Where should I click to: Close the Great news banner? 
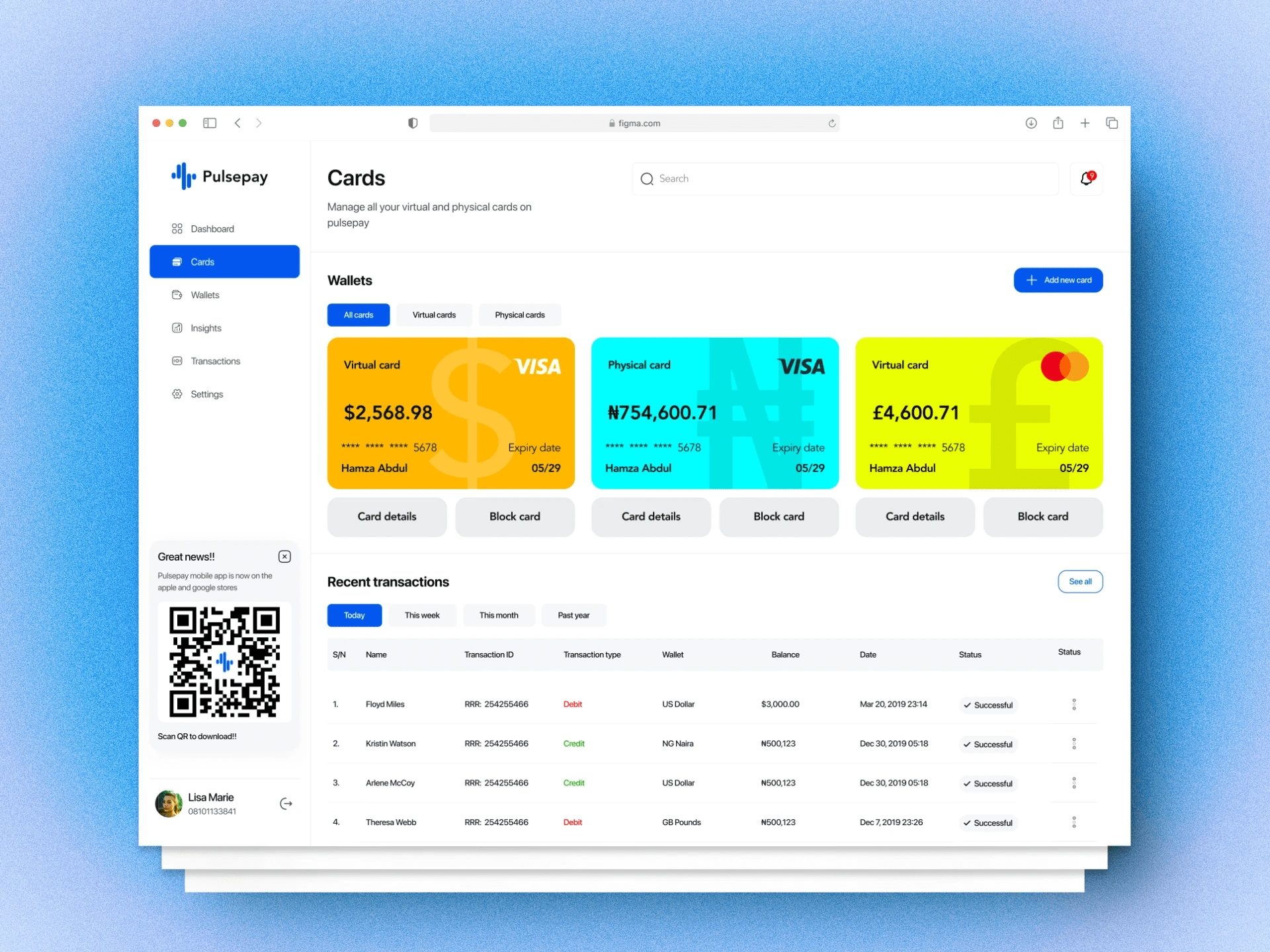pyautogui.click(x=284, y=557)
